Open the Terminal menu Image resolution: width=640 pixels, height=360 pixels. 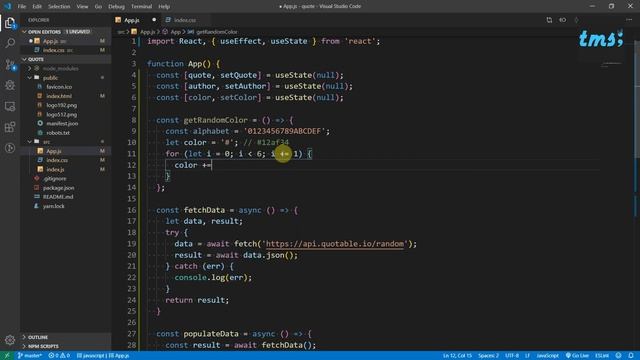pyautogui.click(x=142, y=6)
